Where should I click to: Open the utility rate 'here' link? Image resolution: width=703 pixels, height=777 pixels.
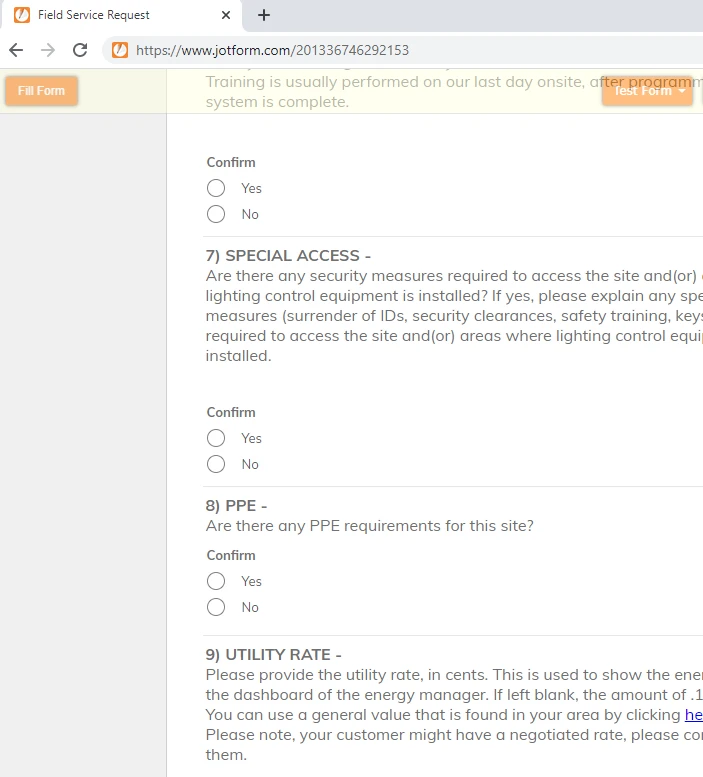point(694,715)
